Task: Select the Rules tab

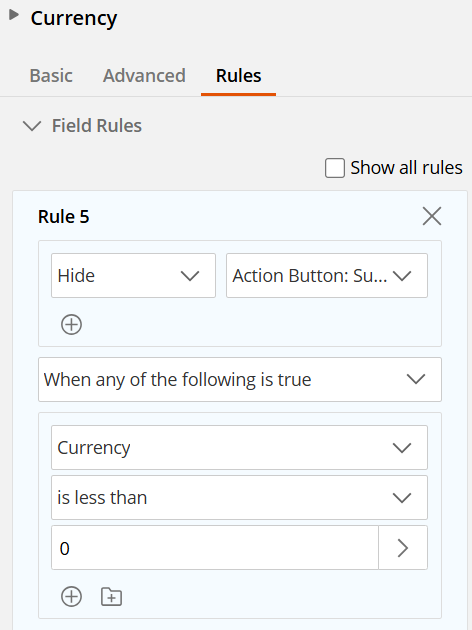Action: coord(239,76)
